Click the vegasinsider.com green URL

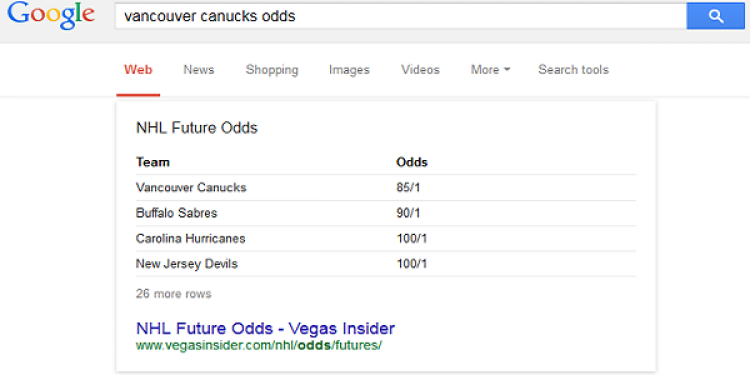(x=259, y=345)
